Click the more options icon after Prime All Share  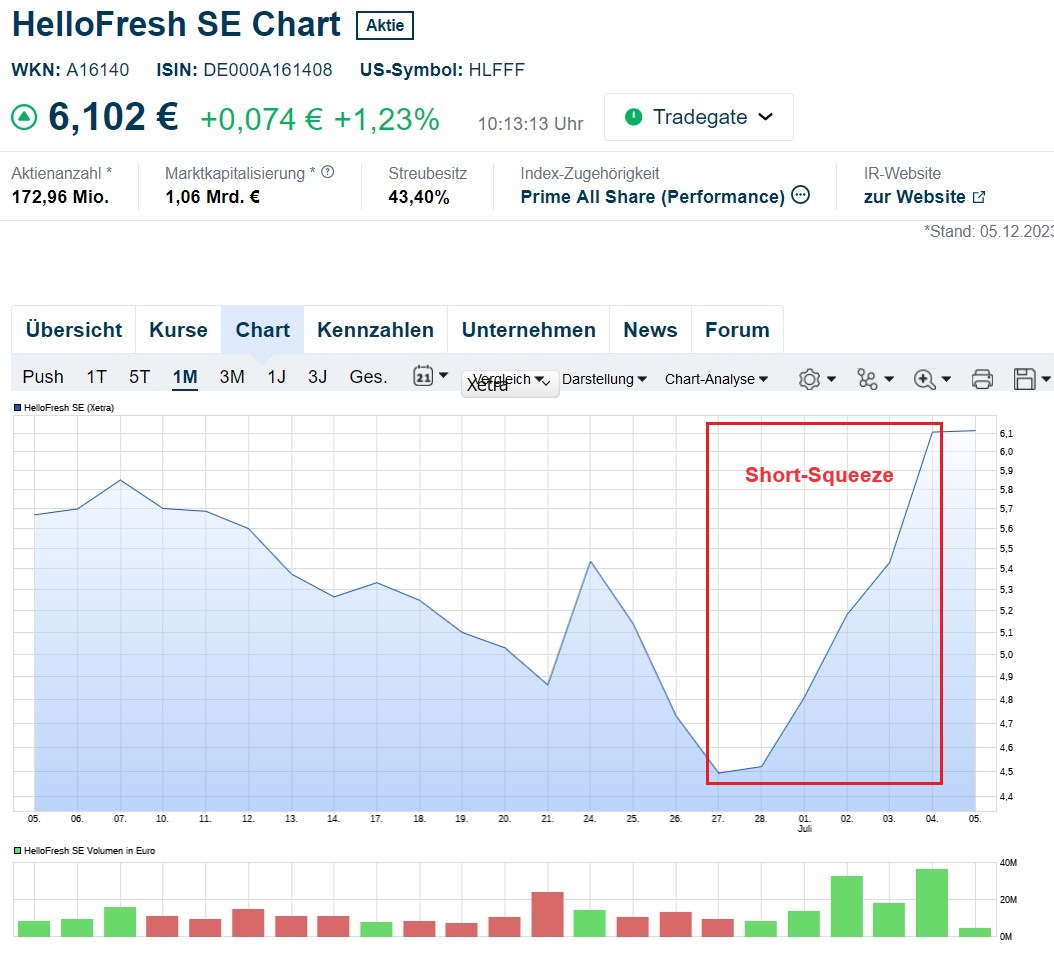pyautogui.click(x=800, y=196)
